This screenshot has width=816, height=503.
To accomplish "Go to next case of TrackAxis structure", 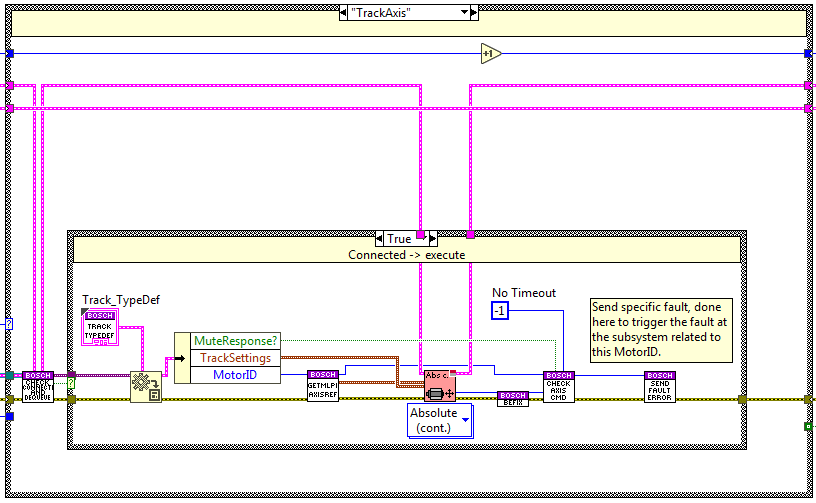I will (474, 12).
